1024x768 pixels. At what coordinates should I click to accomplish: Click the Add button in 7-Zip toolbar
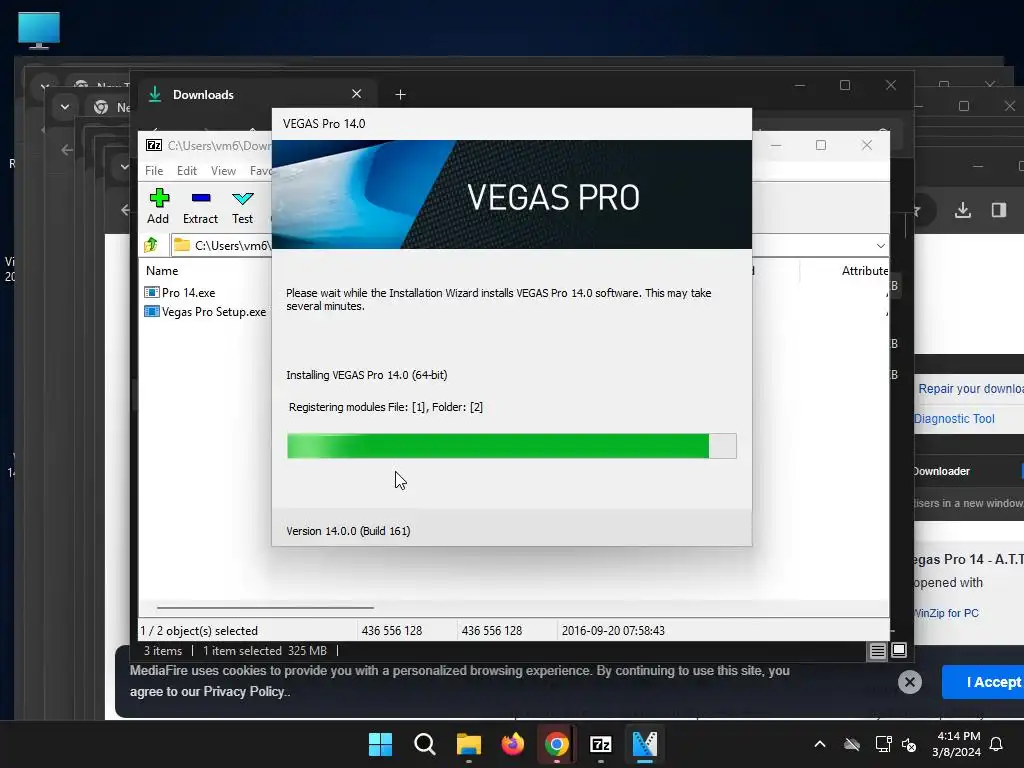pos(158,206)
